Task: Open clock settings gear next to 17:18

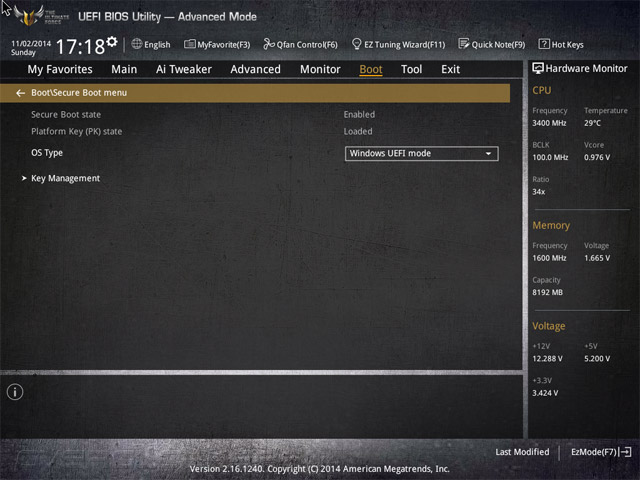Action: (x=112, y=42)
